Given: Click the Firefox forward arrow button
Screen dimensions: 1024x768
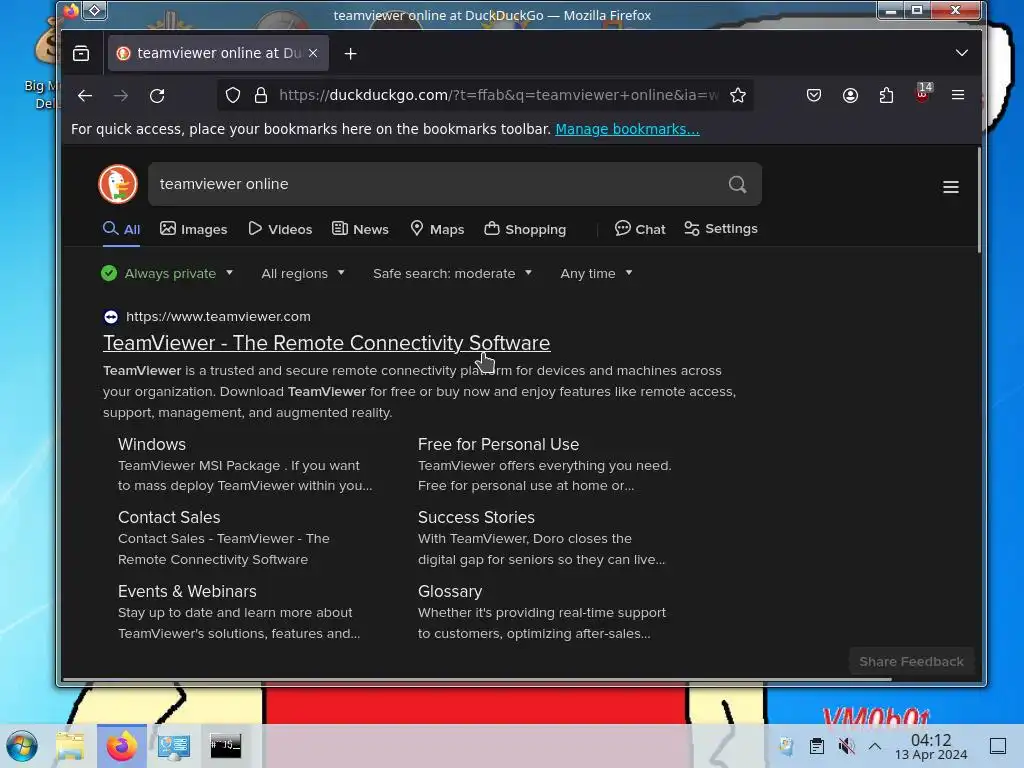Looking at the screenshot, I should pyautogui.click(x=121, y=96).
